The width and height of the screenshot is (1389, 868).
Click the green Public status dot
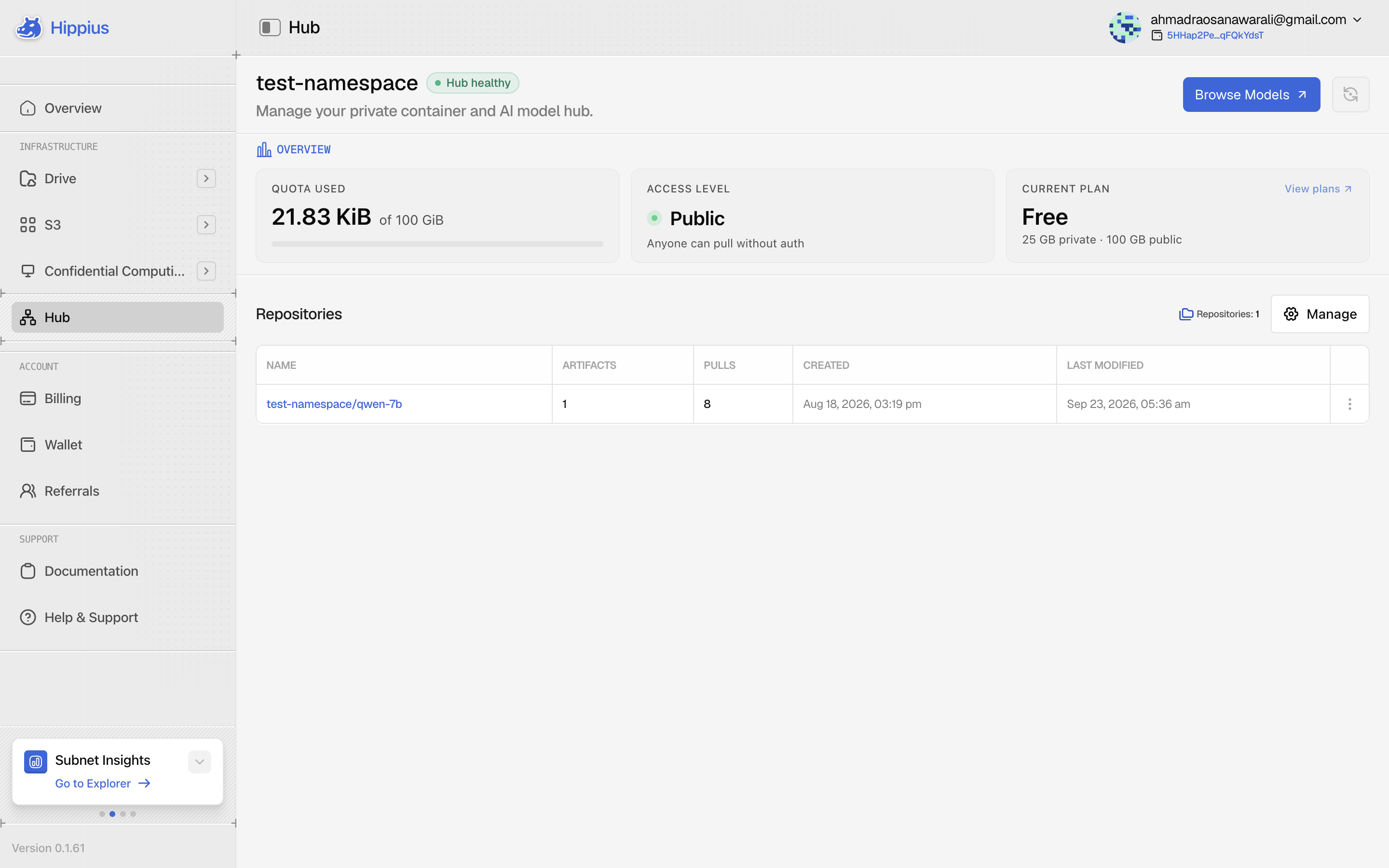coord(654,218)
